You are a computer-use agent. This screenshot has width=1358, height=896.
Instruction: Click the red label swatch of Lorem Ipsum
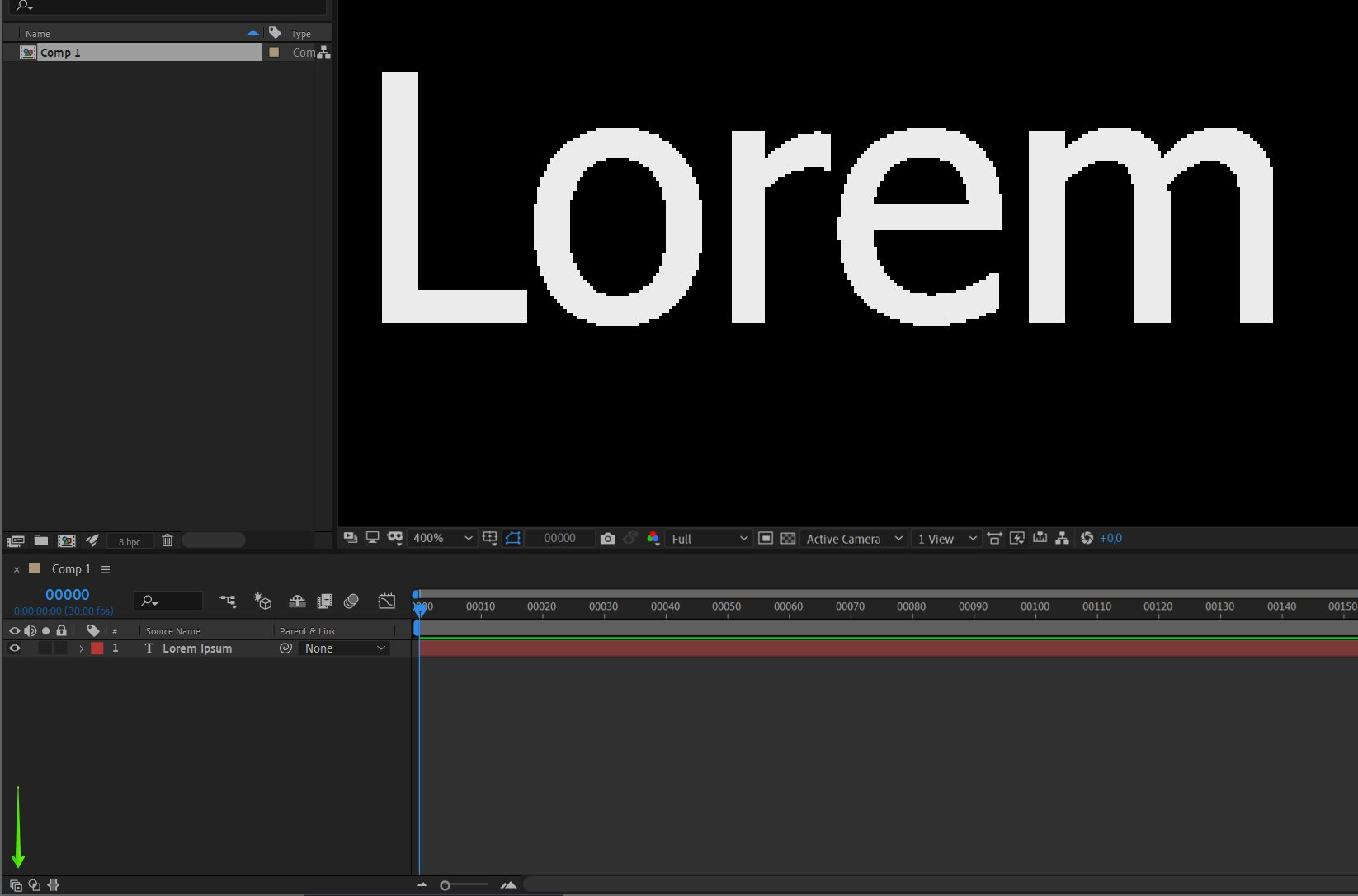click(97, 648)
